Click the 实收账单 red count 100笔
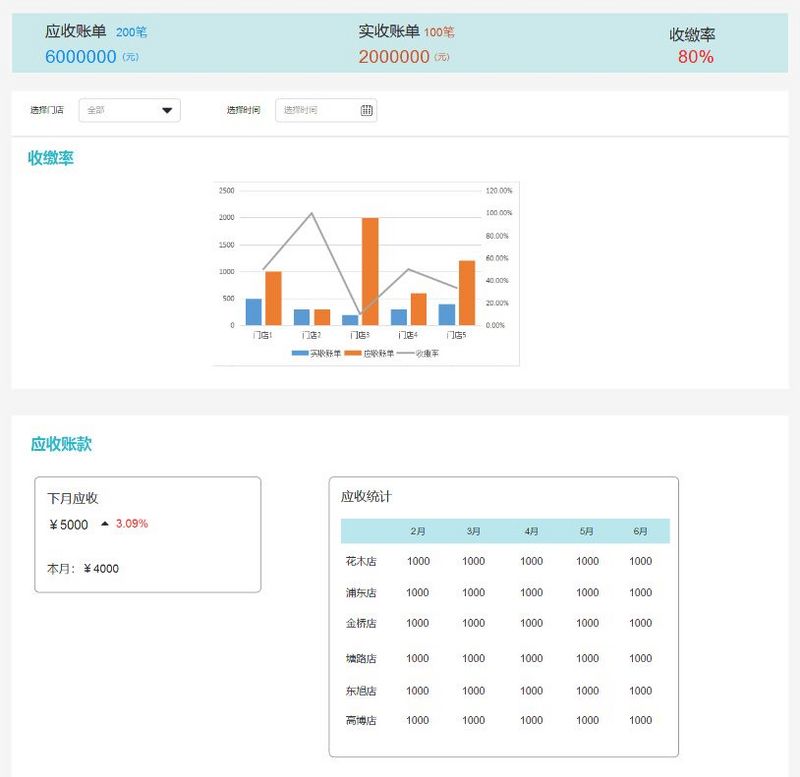 437,30
